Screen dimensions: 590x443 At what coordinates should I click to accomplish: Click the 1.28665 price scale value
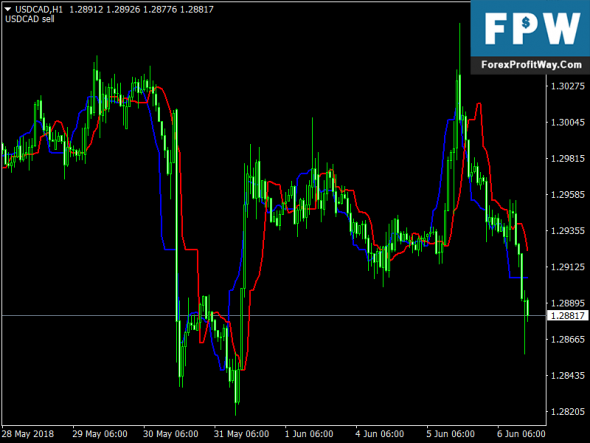tap(568, 339)
